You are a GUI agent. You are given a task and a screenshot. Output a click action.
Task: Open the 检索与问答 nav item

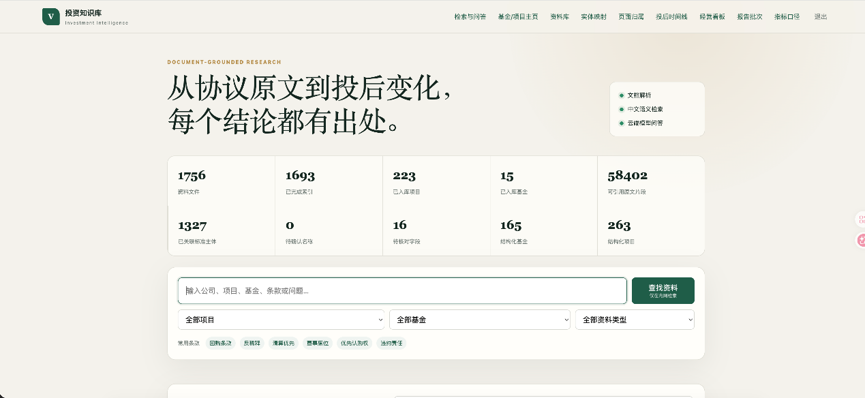470,17
